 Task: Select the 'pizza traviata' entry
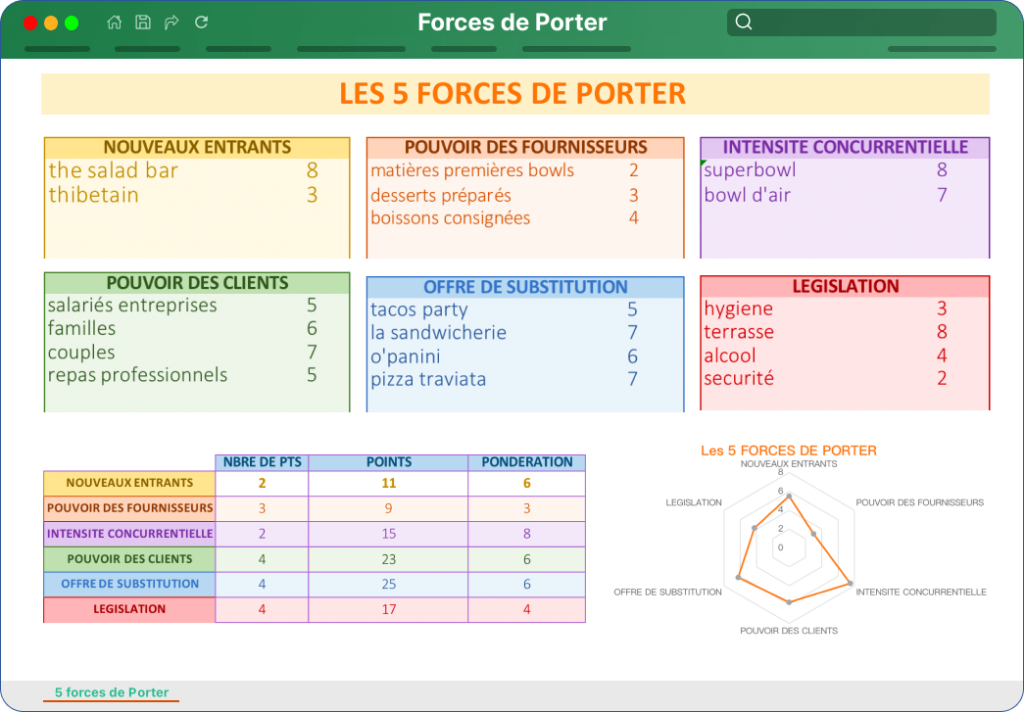(x=428, y=380)
